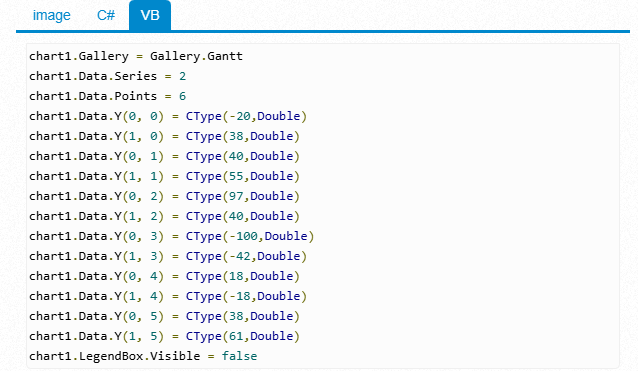Click the CType(-42,Double) expression
638x371 pixels.
pos(246,256)
